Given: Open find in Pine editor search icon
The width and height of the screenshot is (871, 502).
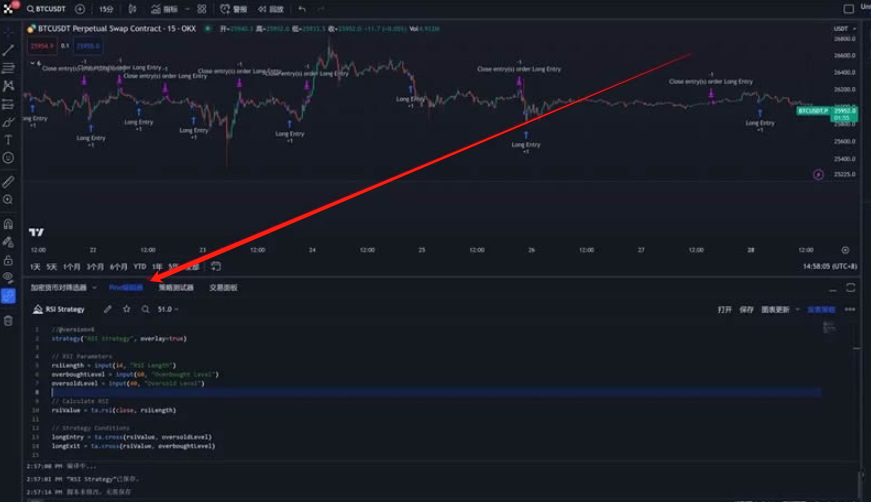Looking at the screenshot, I should (145, 309).
